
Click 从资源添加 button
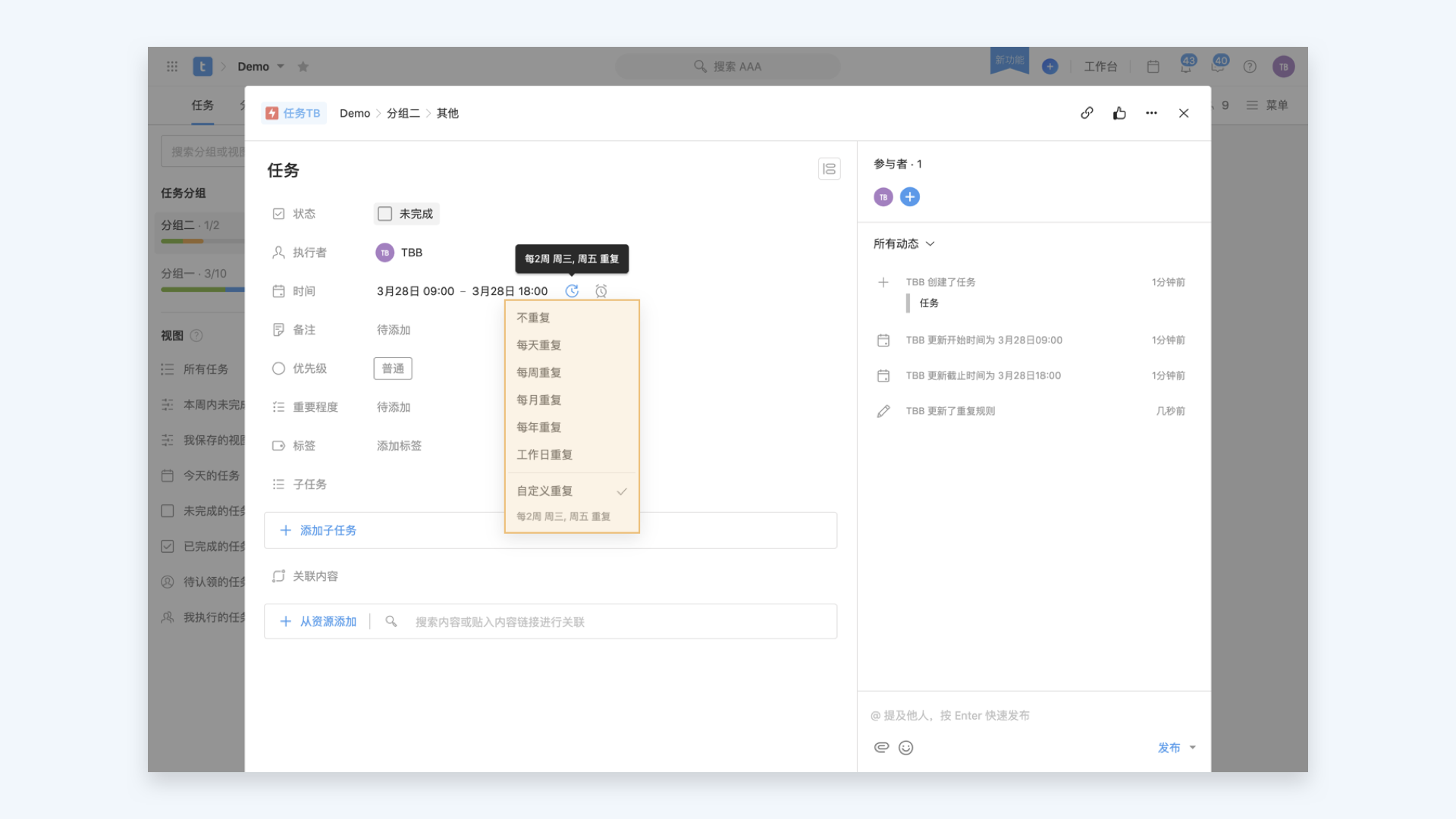318,622
